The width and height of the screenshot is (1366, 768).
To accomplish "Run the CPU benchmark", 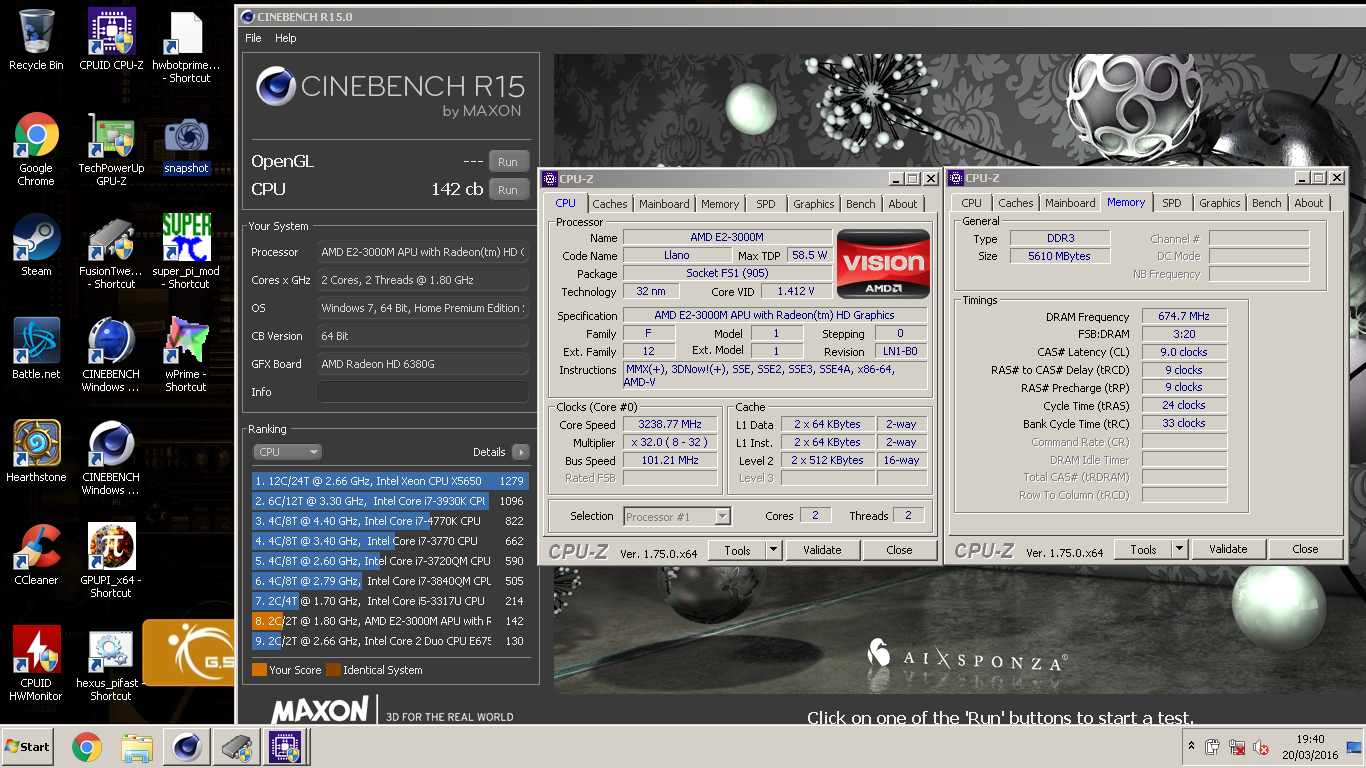I will coord(508,189).
